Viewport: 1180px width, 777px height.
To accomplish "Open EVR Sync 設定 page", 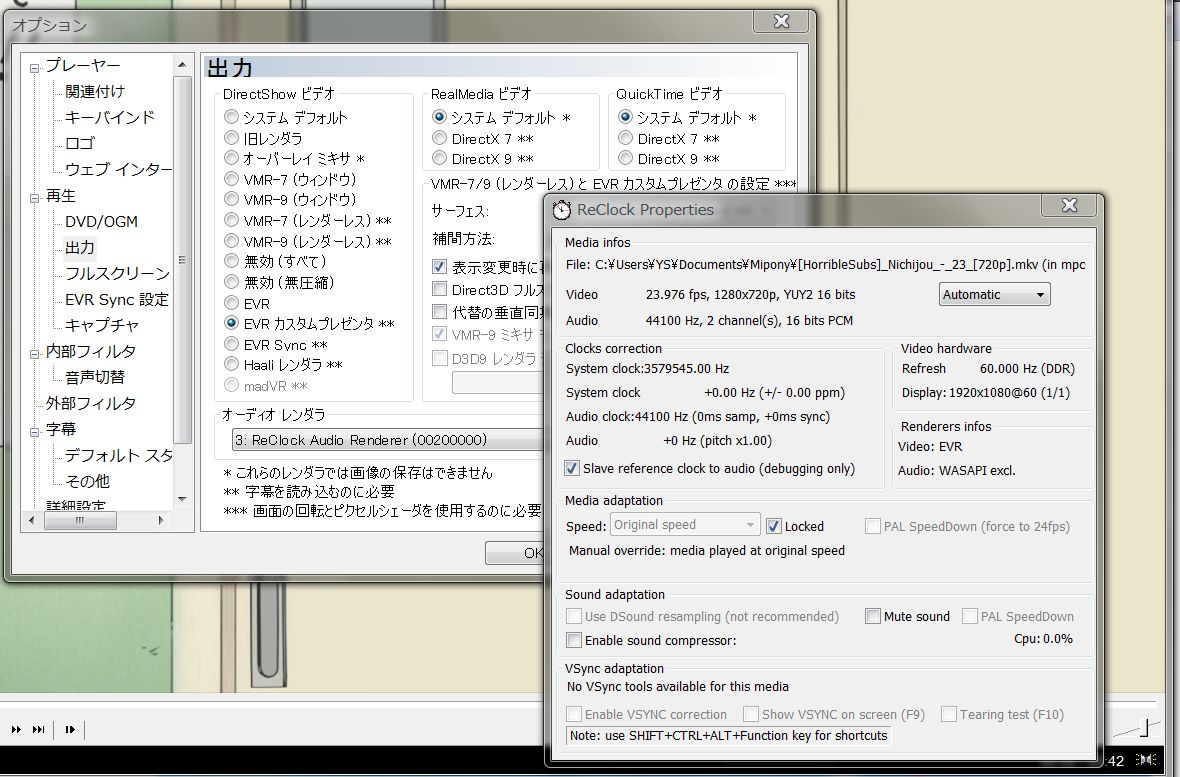I will point(117,300).
